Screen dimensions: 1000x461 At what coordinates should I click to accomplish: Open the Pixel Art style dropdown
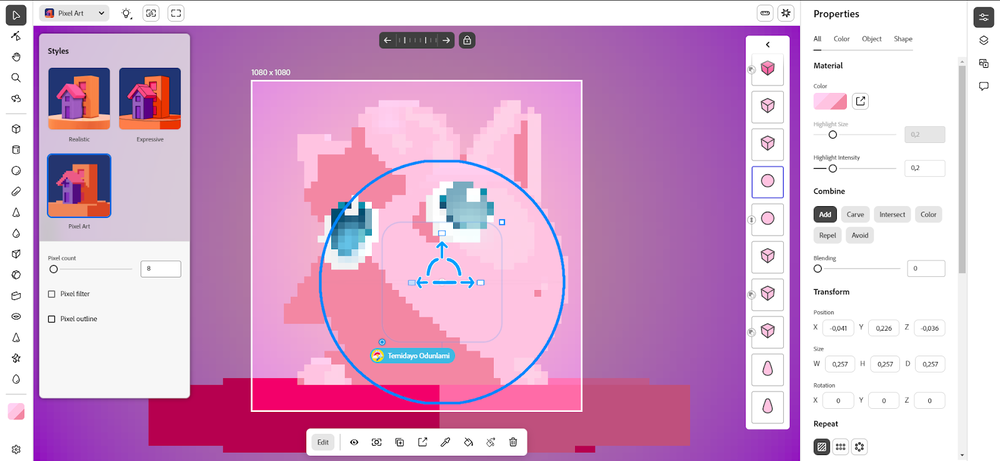tap(74, 13)
